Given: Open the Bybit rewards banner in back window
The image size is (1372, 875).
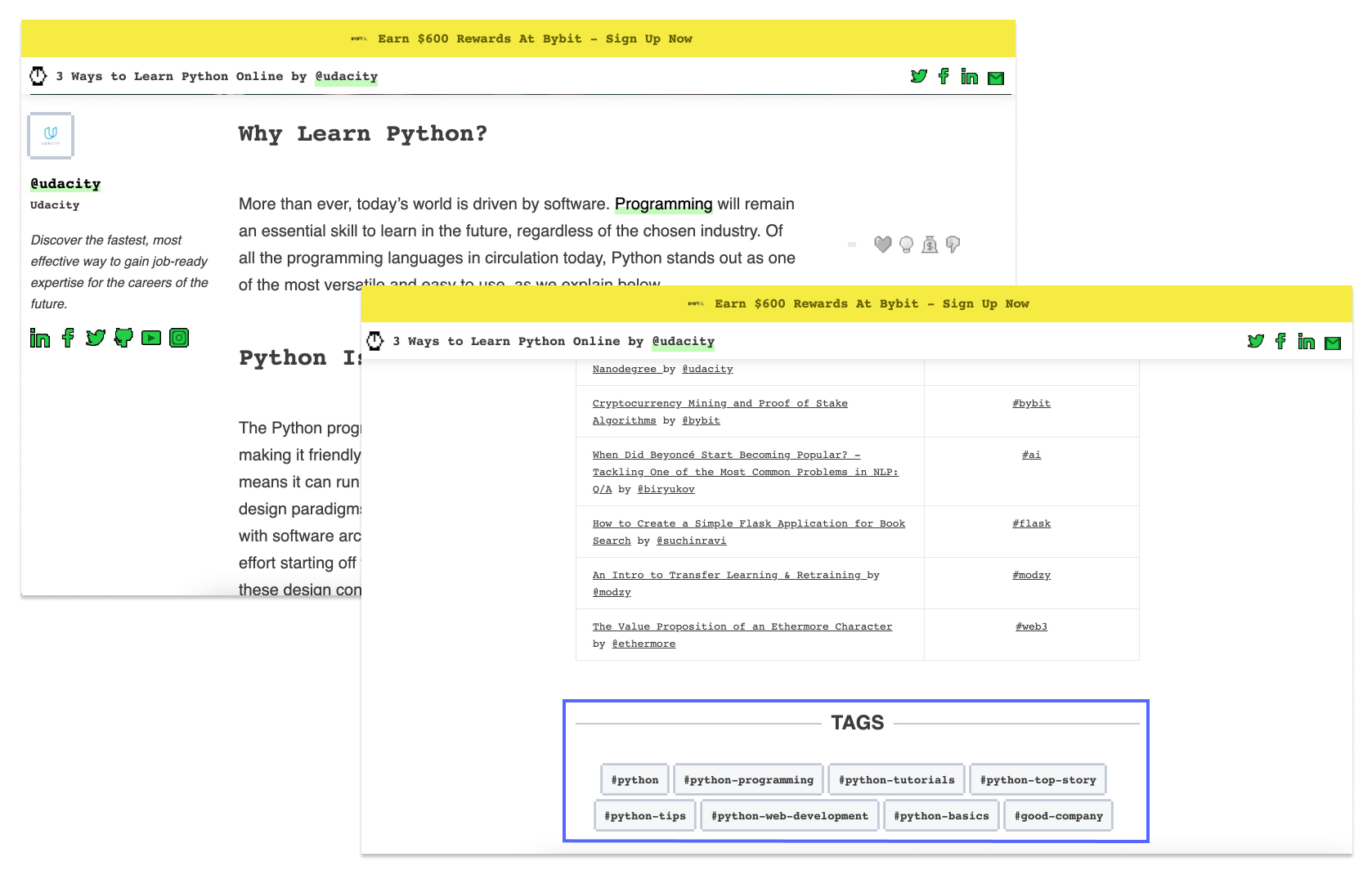Looking at the screenshot, I should pyautogui.click(x=518, y=38).
